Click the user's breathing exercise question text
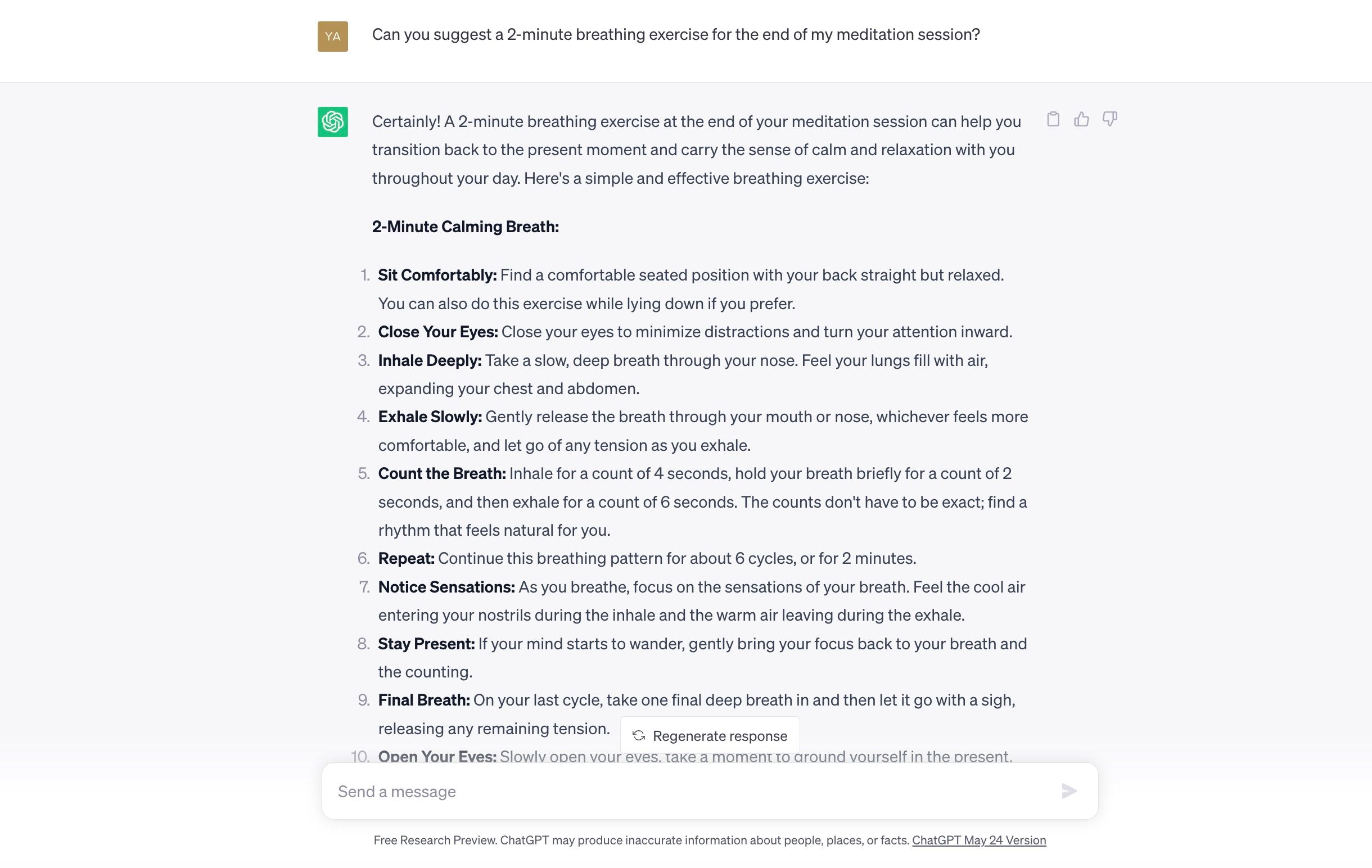 click(676, 35)
